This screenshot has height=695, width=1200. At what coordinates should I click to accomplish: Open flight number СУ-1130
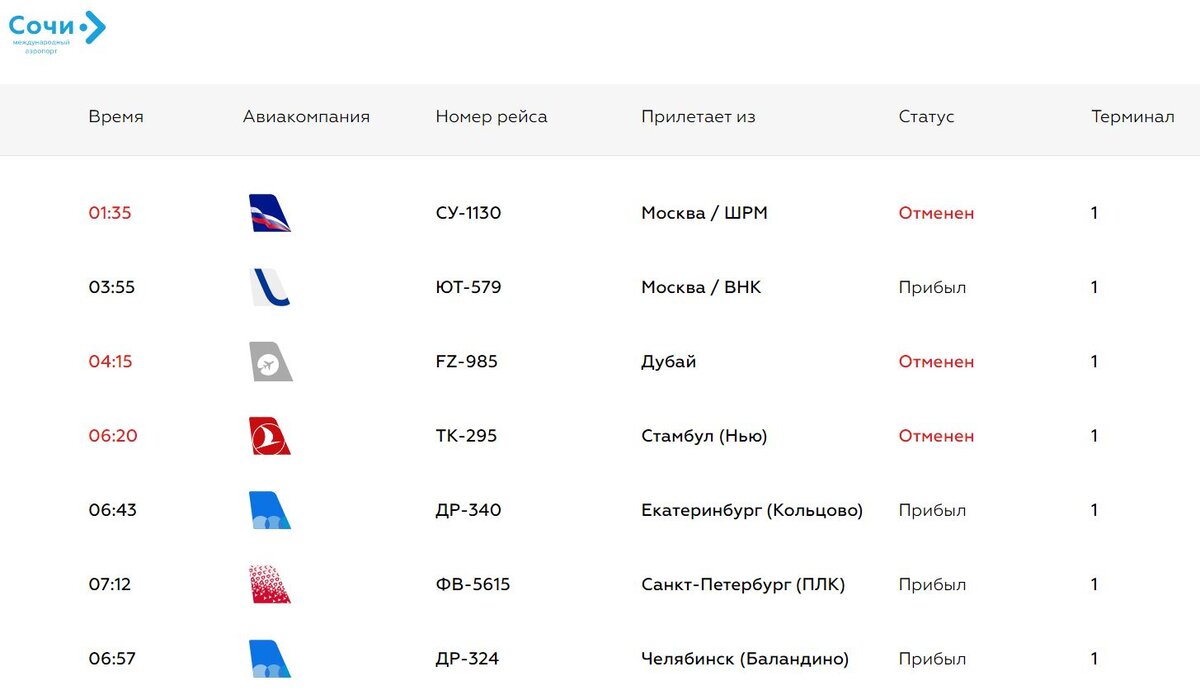pos(468,213)
